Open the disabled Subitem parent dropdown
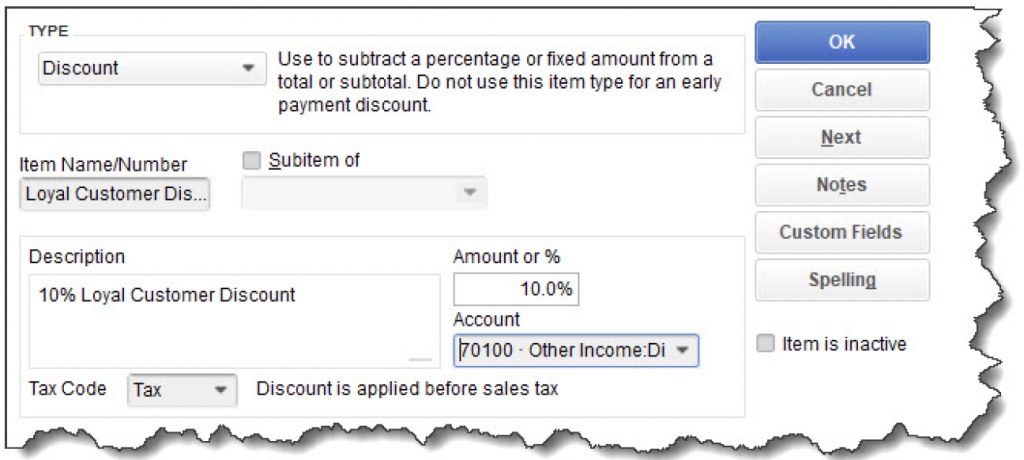Screen dimensions: 1024x460 click(x=364, y=193)
